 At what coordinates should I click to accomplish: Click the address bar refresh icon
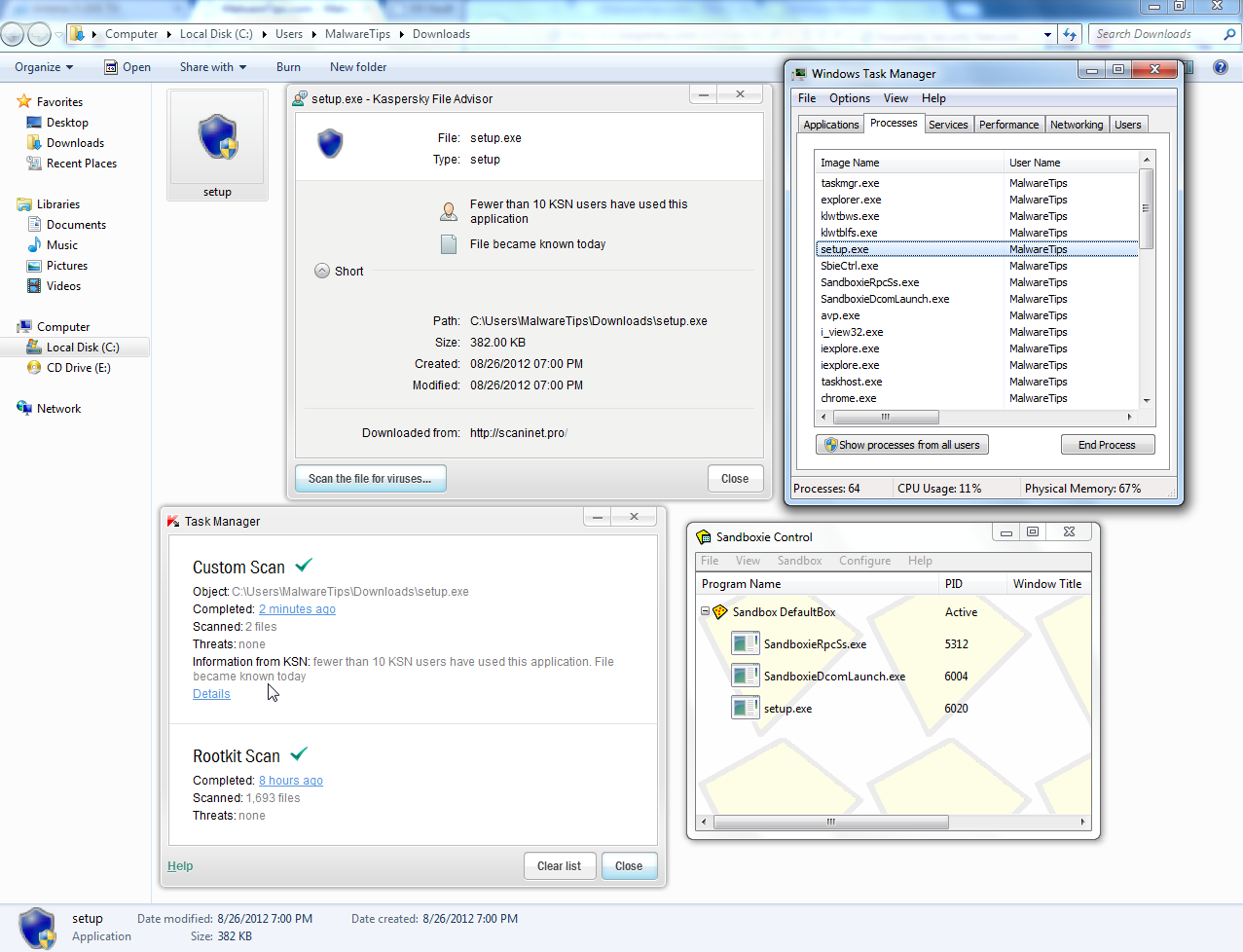pyautogui.click(x=1070, y=34)
